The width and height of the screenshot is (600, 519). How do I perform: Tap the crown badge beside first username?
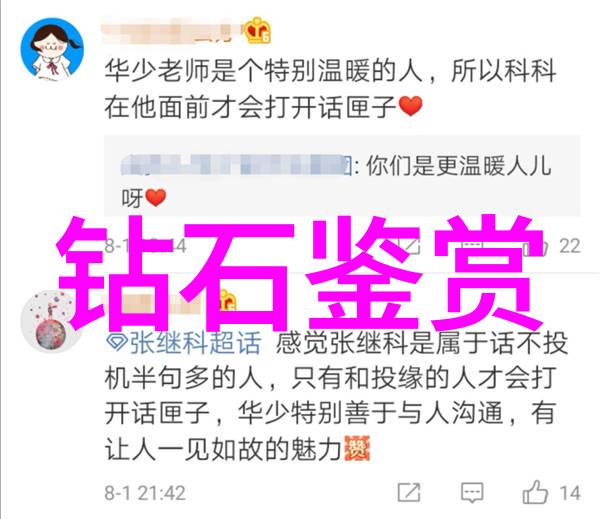(x=258, y=30)
